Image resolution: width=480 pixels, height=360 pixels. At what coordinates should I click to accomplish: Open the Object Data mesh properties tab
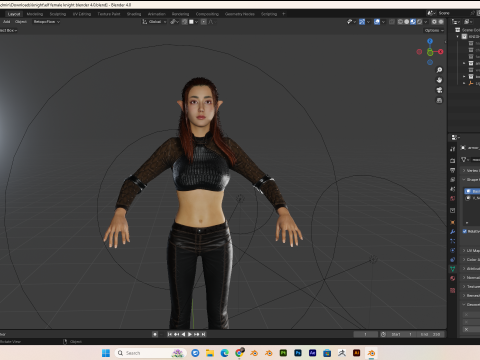click(452, 269)
